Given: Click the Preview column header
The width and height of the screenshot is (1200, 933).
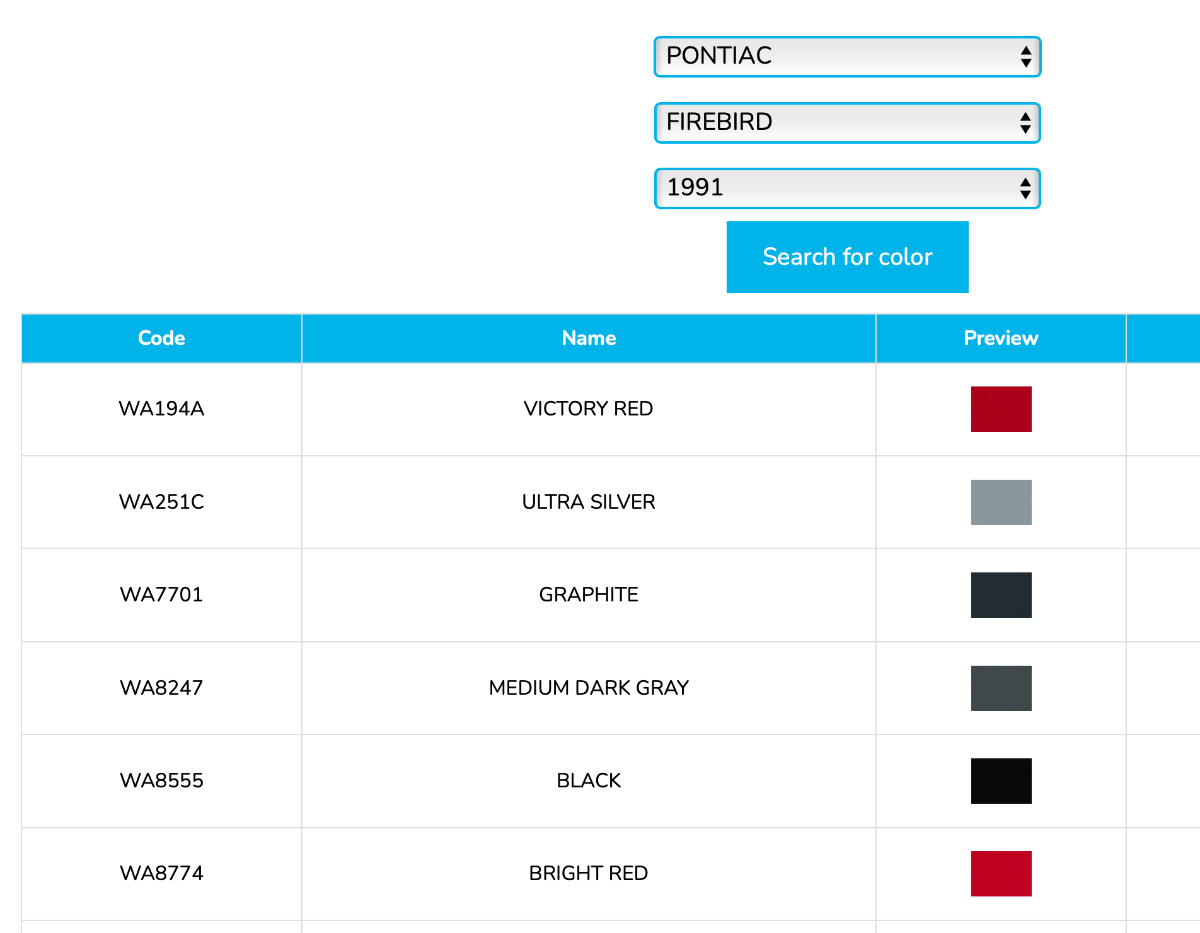Looking at the screenshot, I should tap(1000, 338).
